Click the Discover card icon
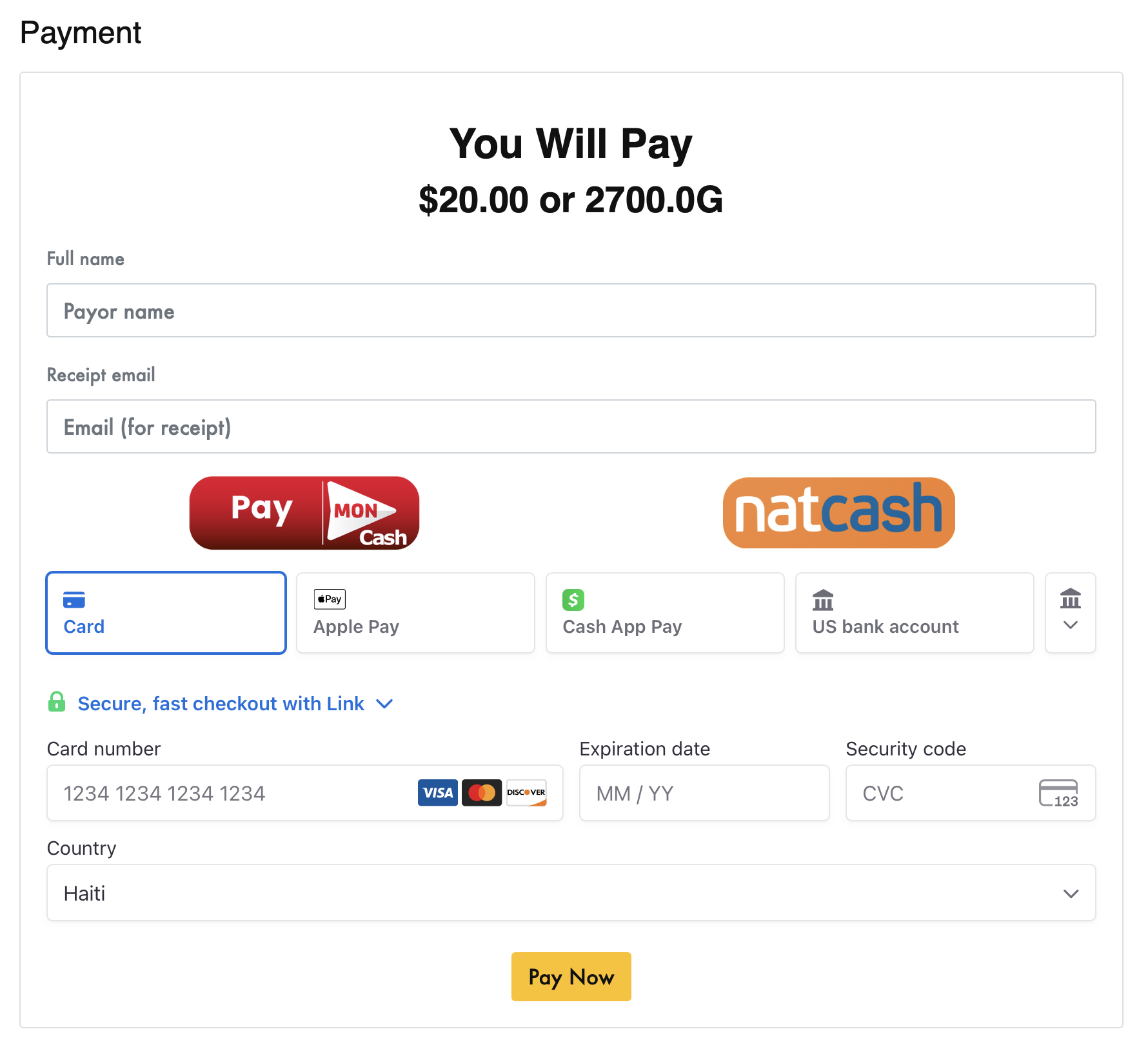 pos(526,793)
